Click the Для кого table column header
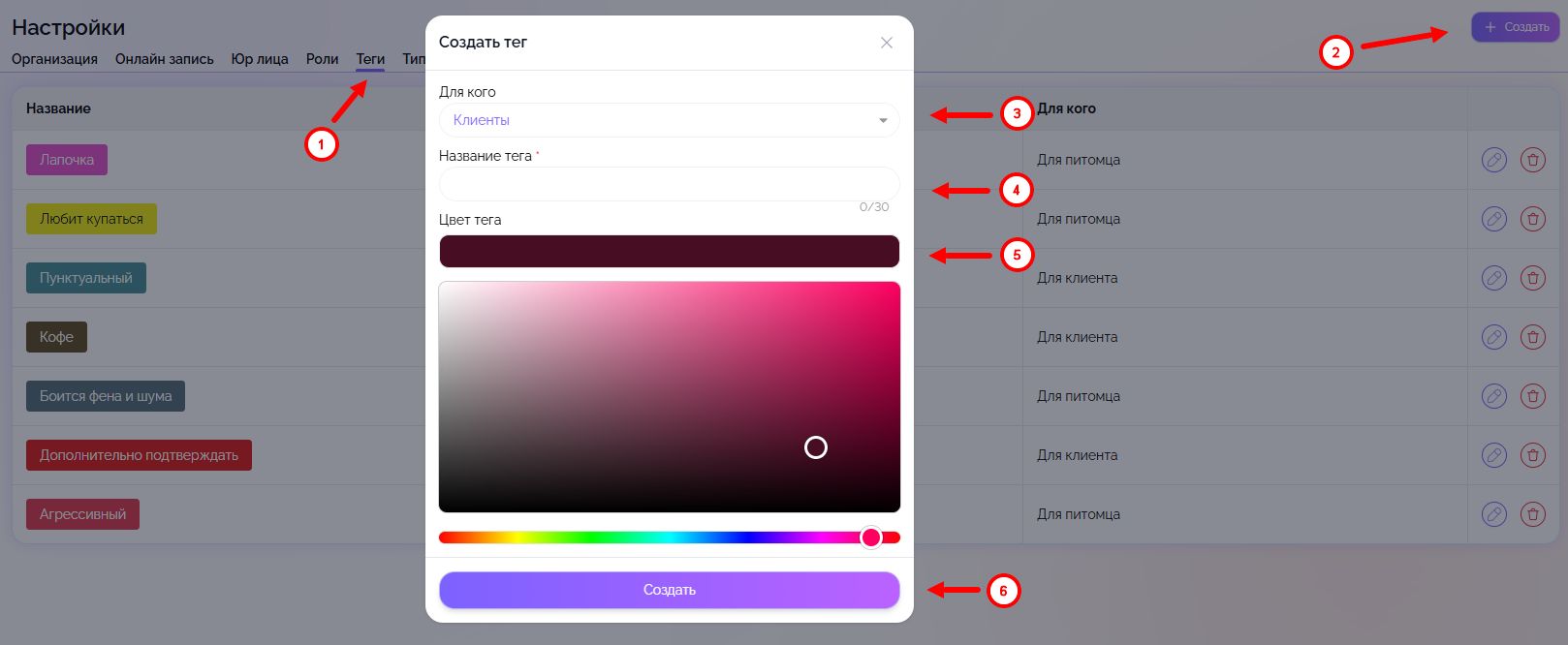 click(1066, 108)
